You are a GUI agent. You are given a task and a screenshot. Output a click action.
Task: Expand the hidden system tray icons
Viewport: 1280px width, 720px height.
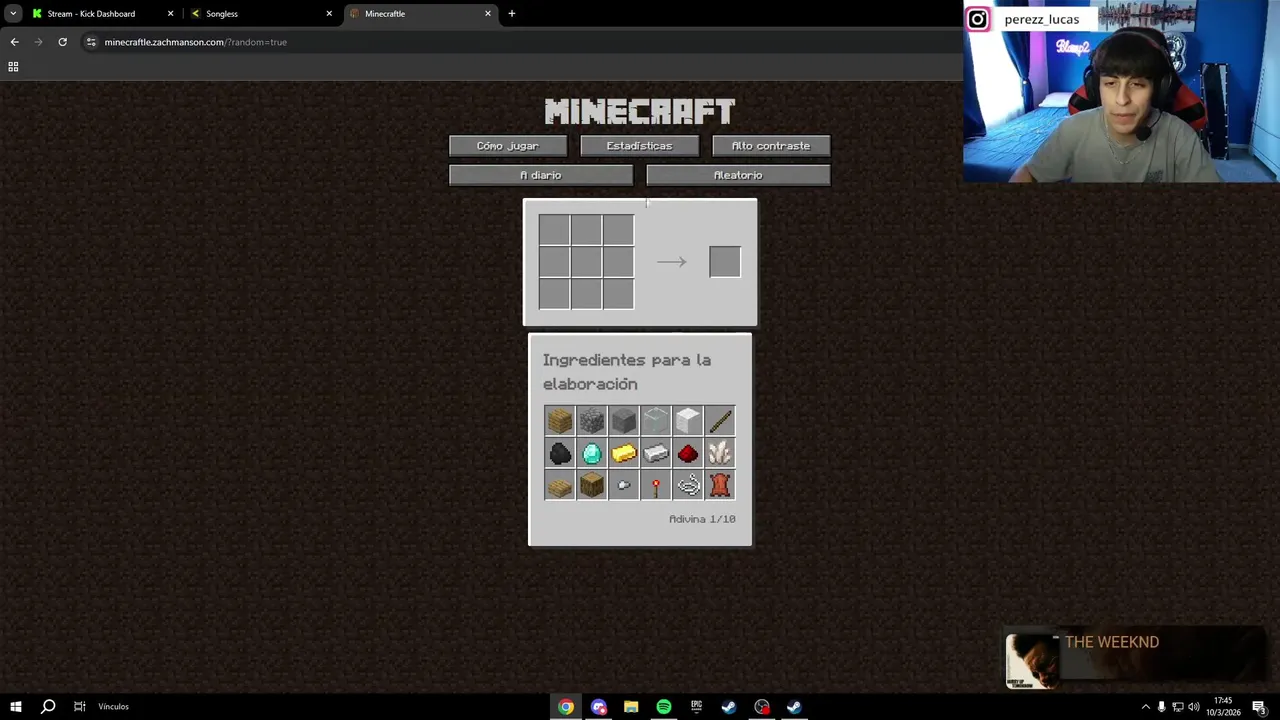(1145, 706)
